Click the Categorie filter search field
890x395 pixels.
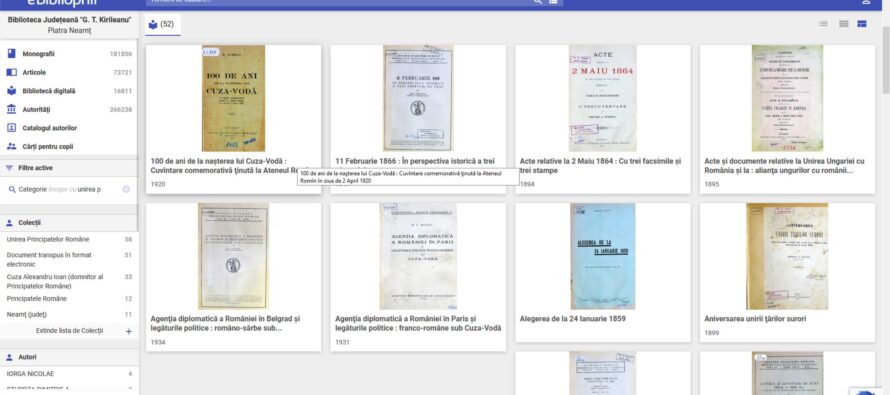(x=69, y=190)
